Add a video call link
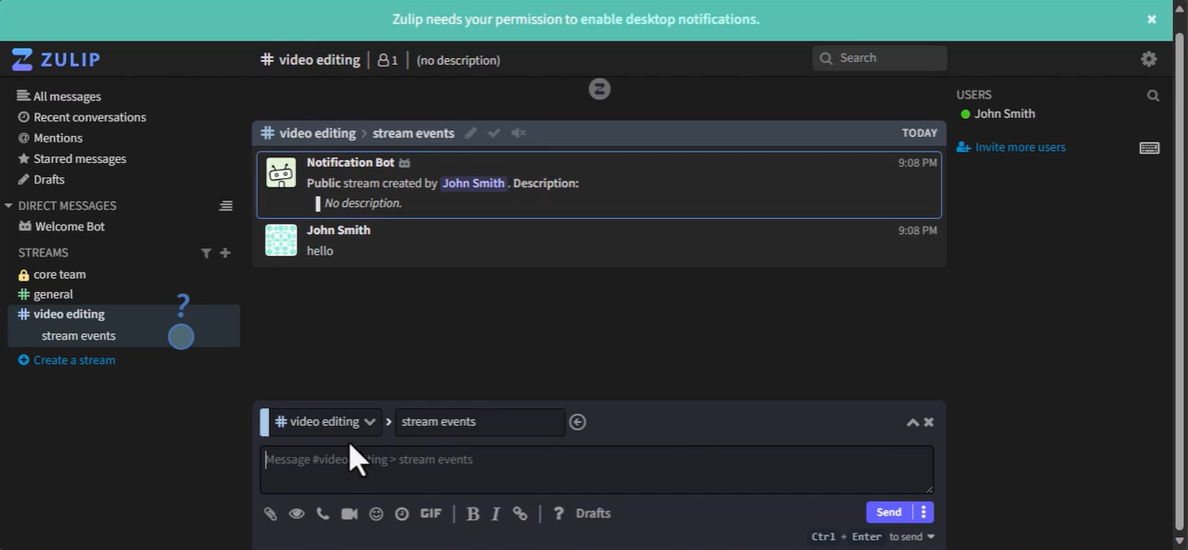1188x550 pixels. tap(349, 514)
